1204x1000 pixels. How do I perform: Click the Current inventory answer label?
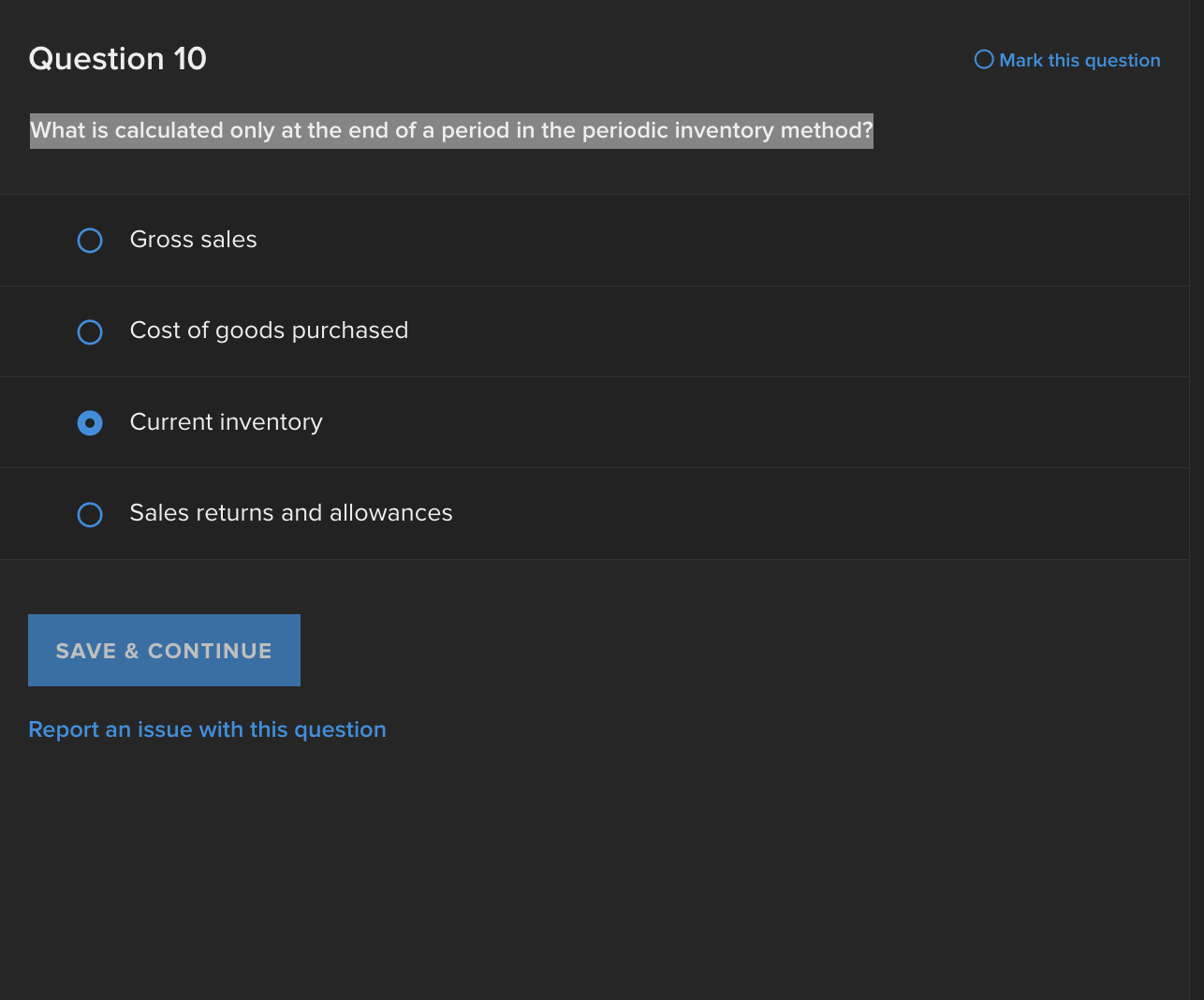click(x=226, y=422)
